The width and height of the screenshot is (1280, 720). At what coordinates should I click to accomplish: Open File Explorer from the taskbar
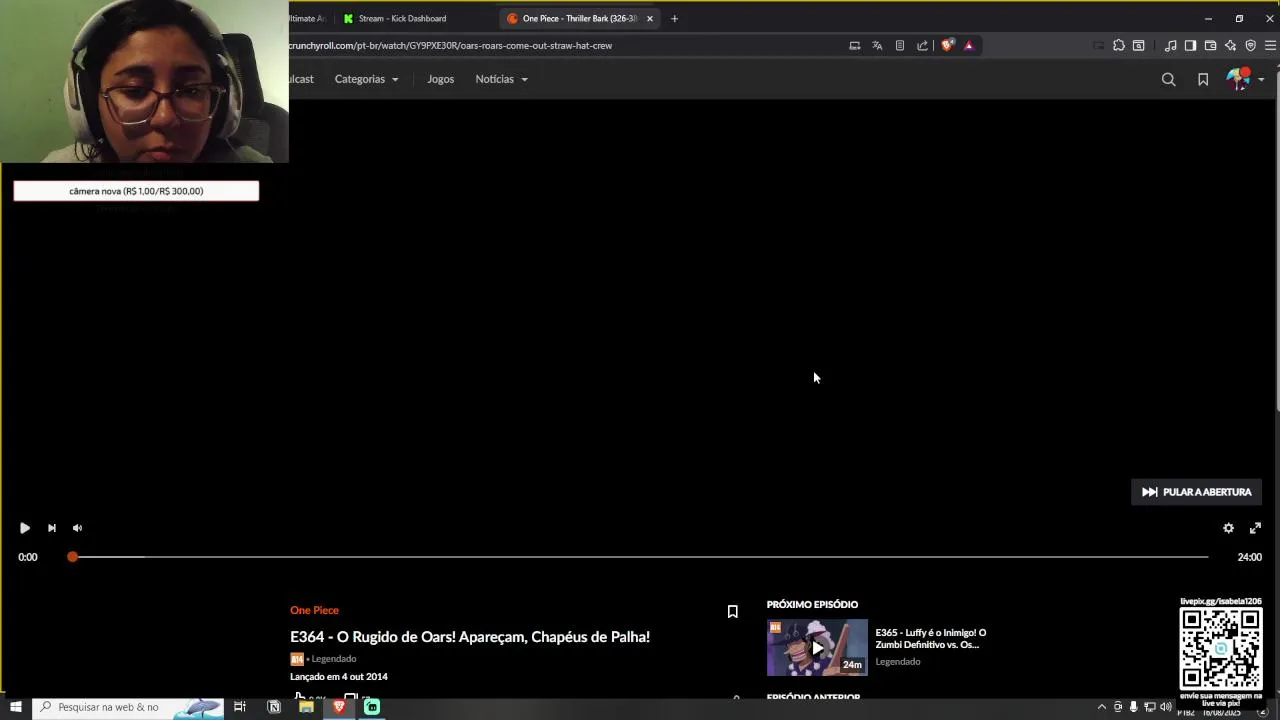(306, 707)
